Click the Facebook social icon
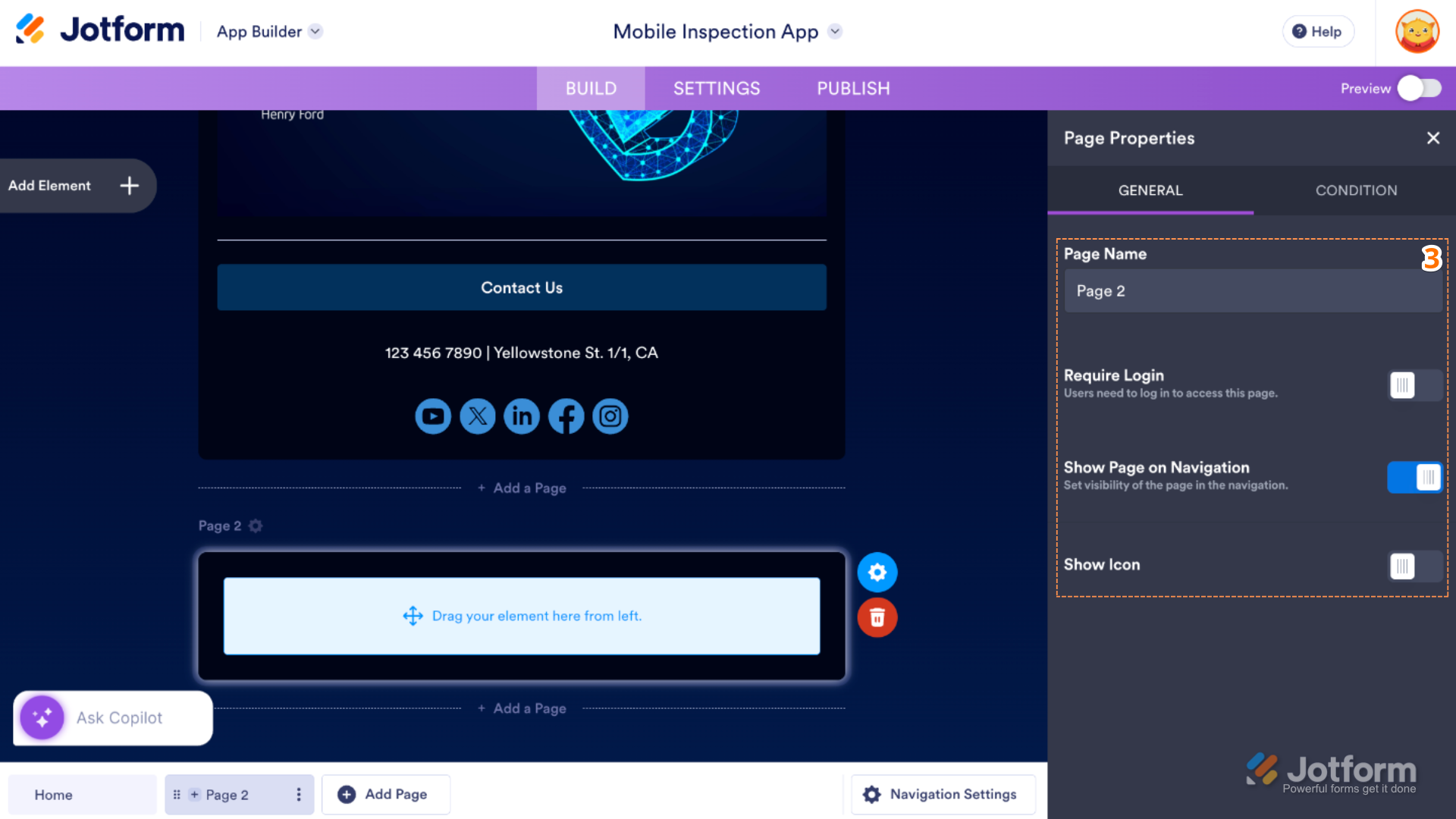This screenshot has width=1456, height=819. (566, 416)
